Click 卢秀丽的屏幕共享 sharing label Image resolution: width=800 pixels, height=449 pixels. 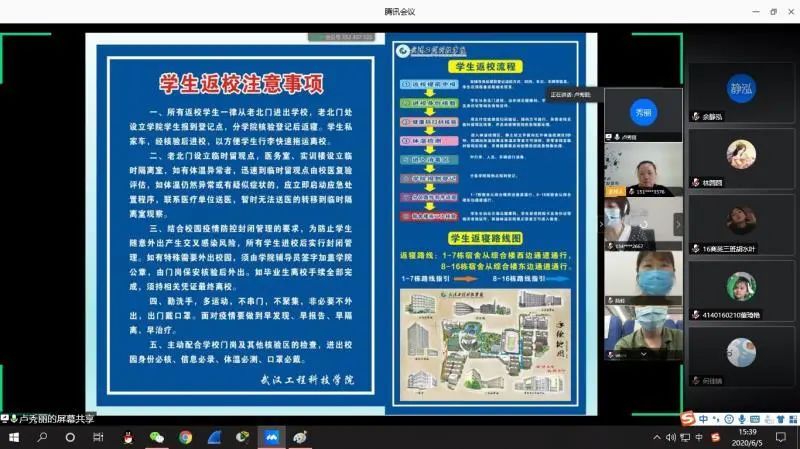pyautogui.click(x=52, y=418)
